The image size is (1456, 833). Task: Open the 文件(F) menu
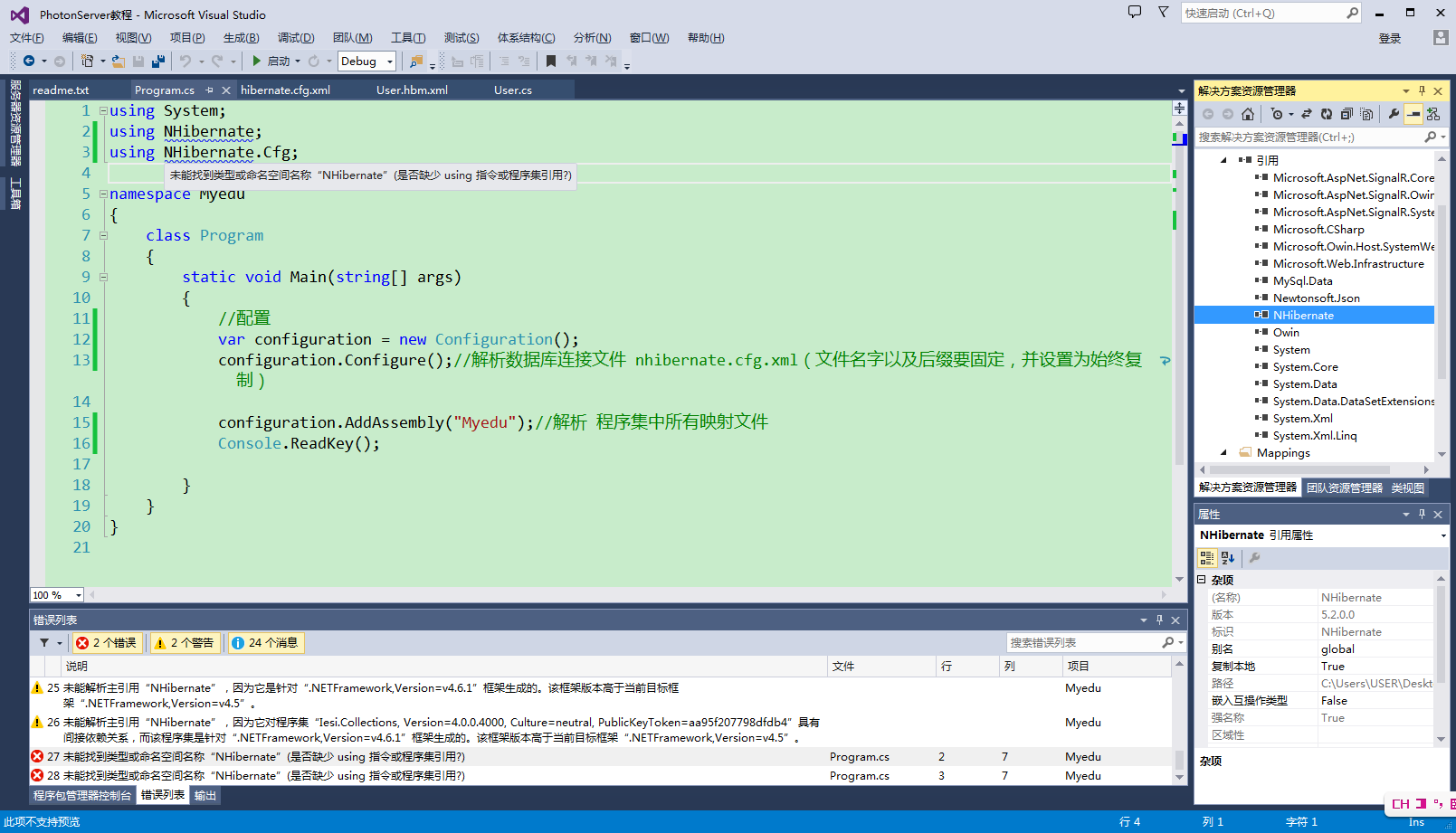tap(27, 37)
